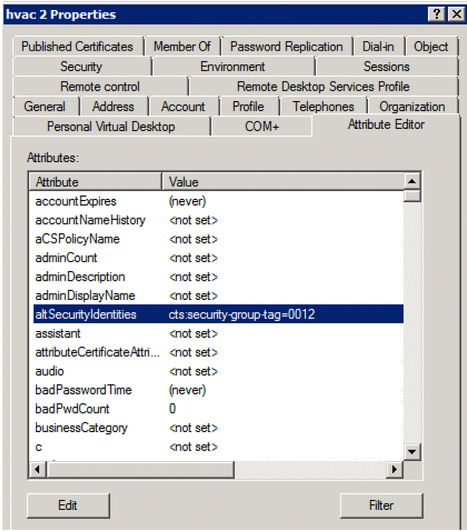This screenshot has height=531, width=467.
Task: Open the Account tab
Action: coord(183,107)
